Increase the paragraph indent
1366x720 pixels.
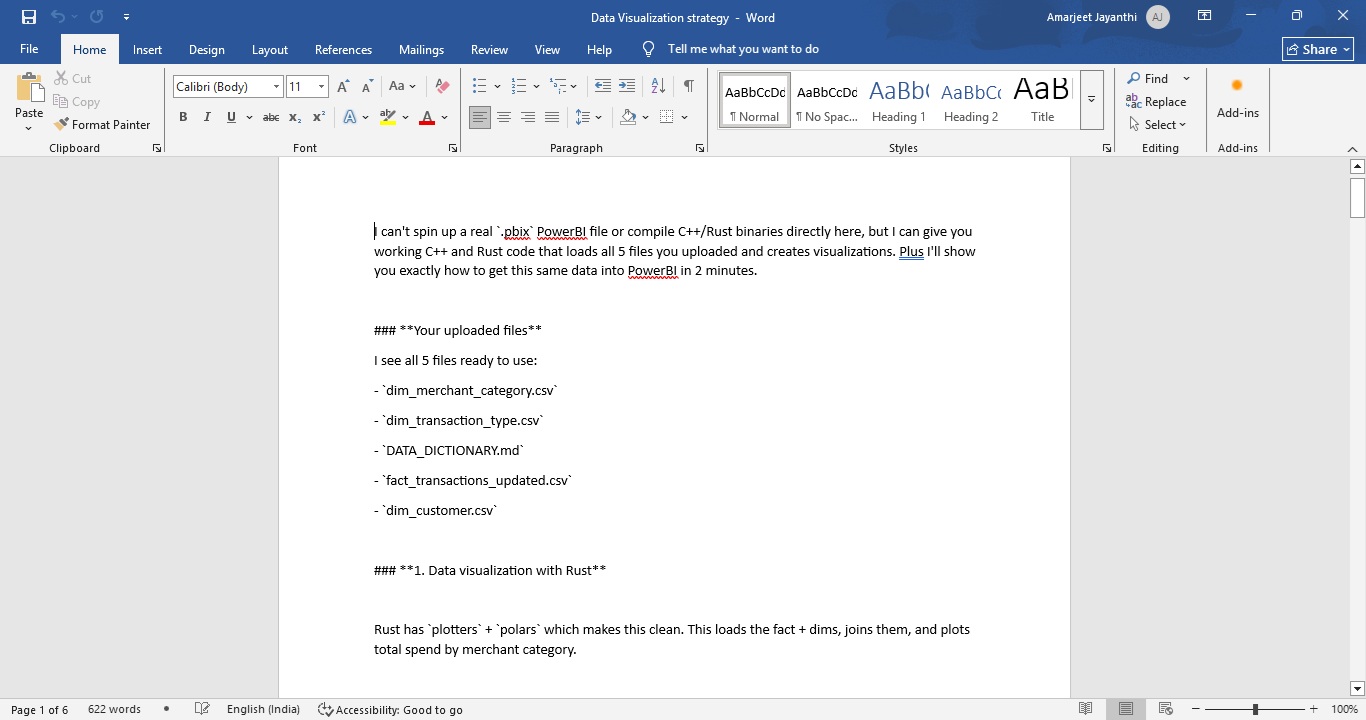tap(627, 87)
